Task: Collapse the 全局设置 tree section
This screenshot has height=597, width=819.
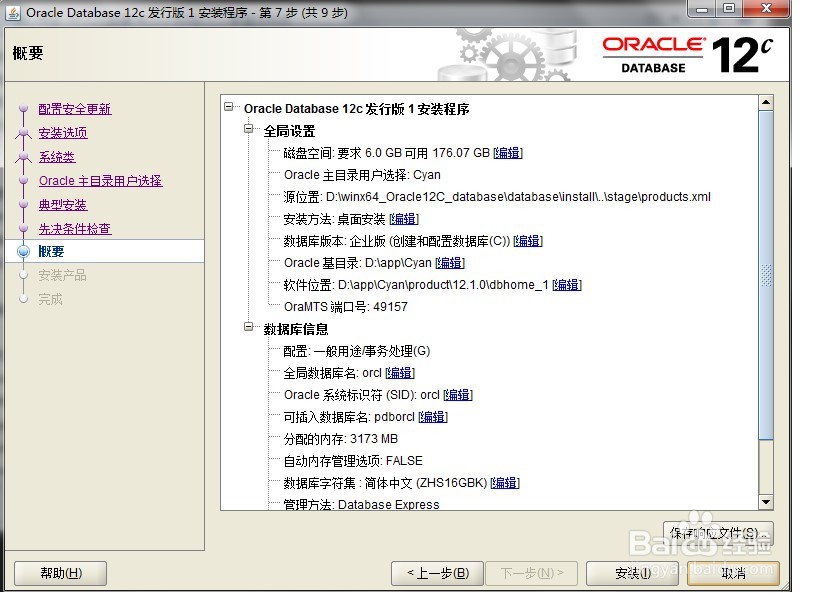Action: coord(249,129)
